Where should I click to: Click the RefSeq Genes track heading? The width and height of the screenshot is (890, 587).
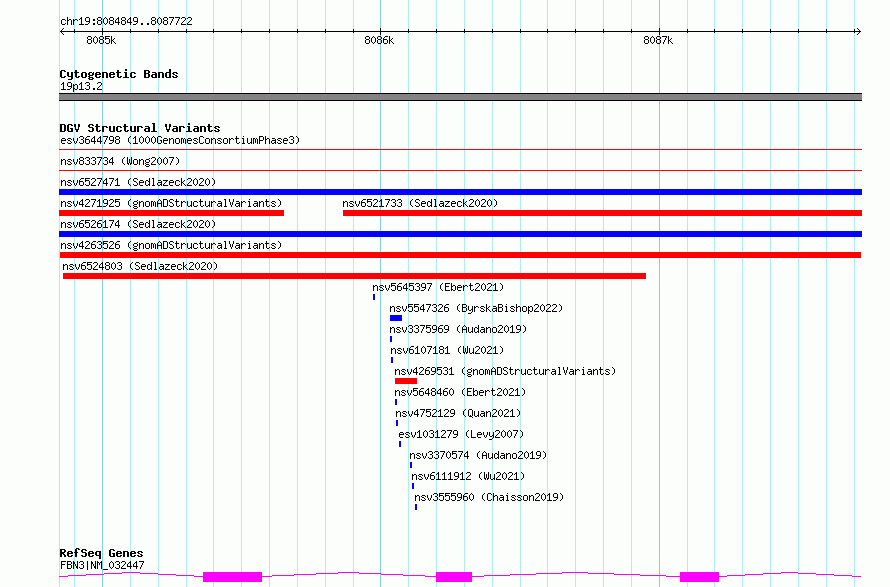[x=101, y=553]
